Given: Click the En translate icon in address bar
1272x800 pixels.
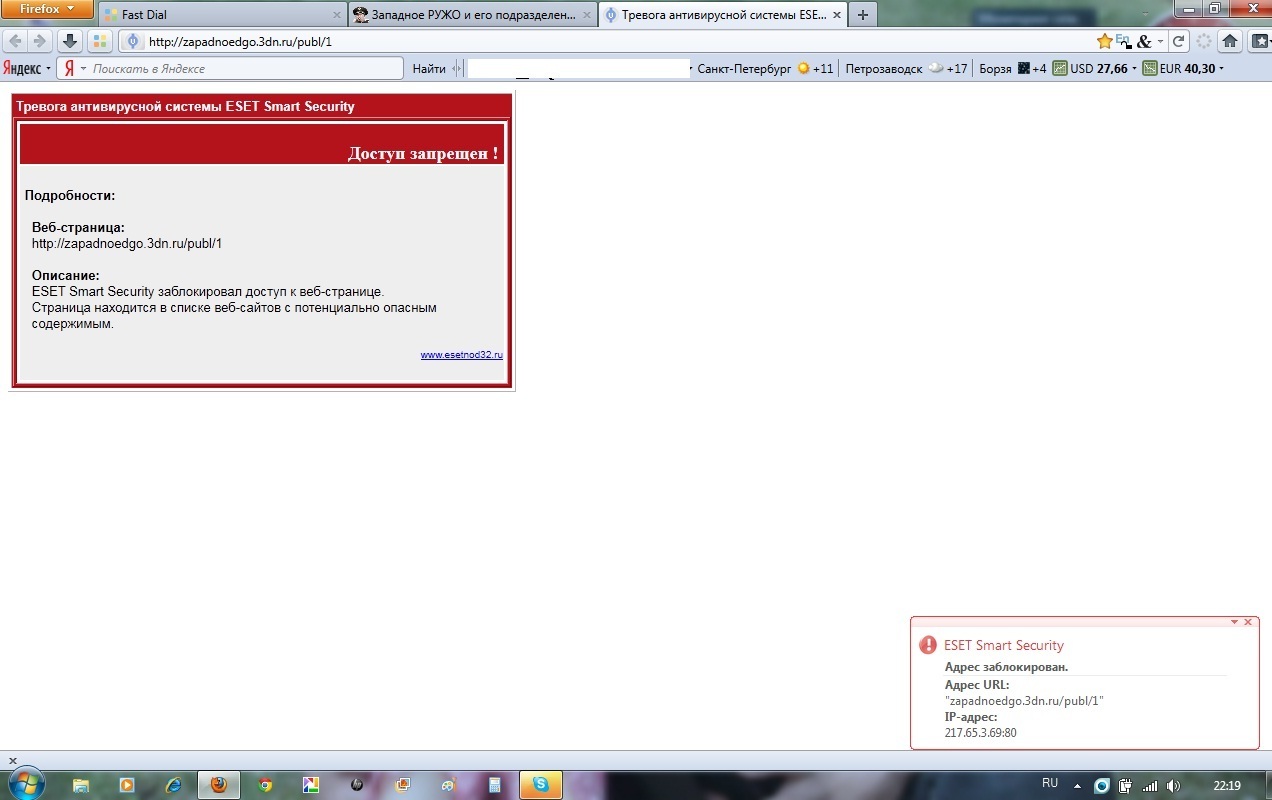Looking at the screenshot, I should pos(1123,41).
